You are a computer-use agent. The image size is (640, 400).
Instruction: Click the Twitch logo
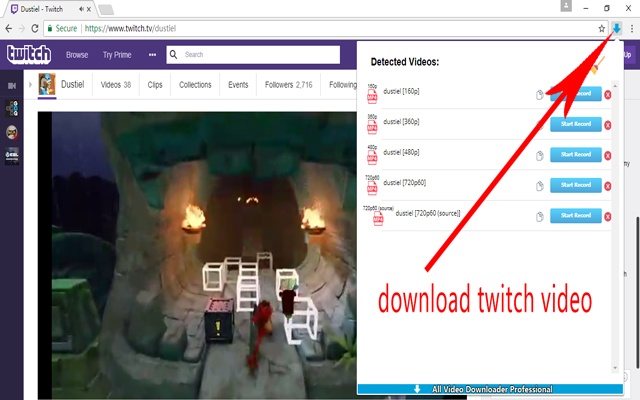tap(29, 54)
